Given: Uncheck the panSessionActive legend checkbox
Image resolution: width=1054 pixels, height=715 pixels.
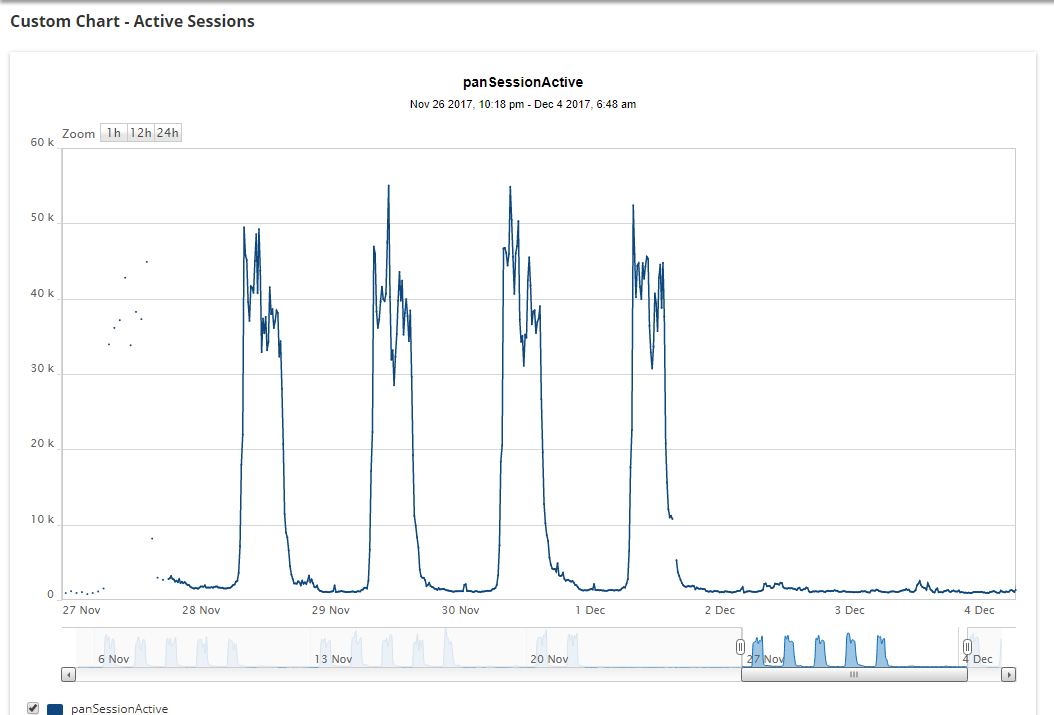Looking at the screenshot, I should (x=32, y=708).
